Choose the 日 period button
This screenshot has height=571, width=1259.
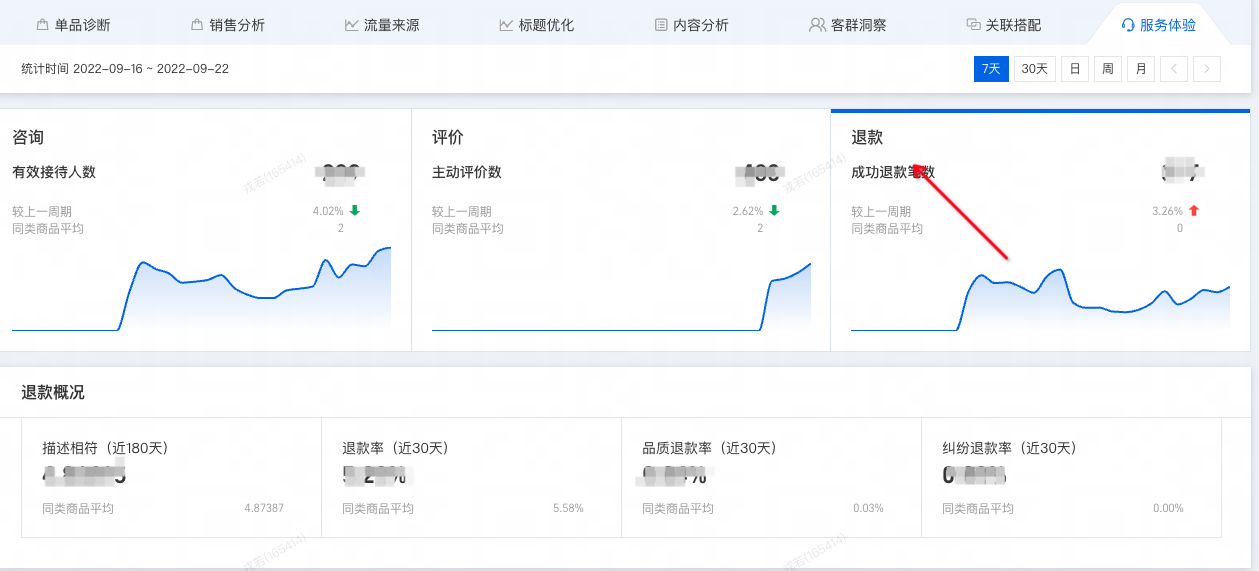pos(1075,69)
